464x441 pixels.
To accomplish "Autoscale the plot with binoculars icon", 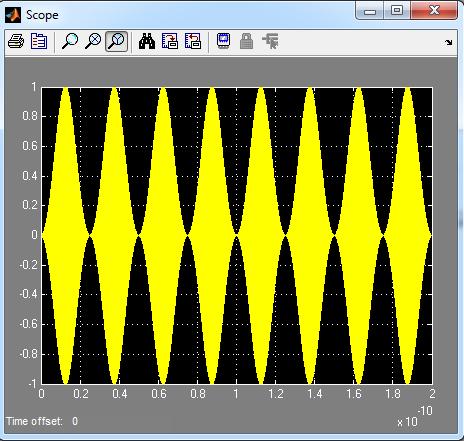I will (147, 42).
